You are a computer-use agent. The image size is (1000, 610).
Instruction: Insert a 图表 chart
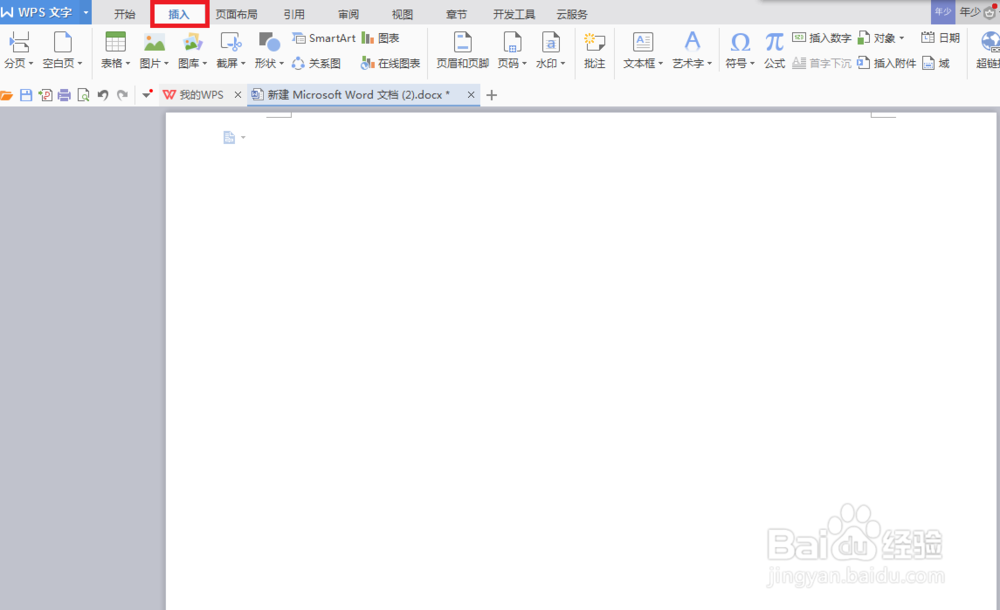point(380,38)
